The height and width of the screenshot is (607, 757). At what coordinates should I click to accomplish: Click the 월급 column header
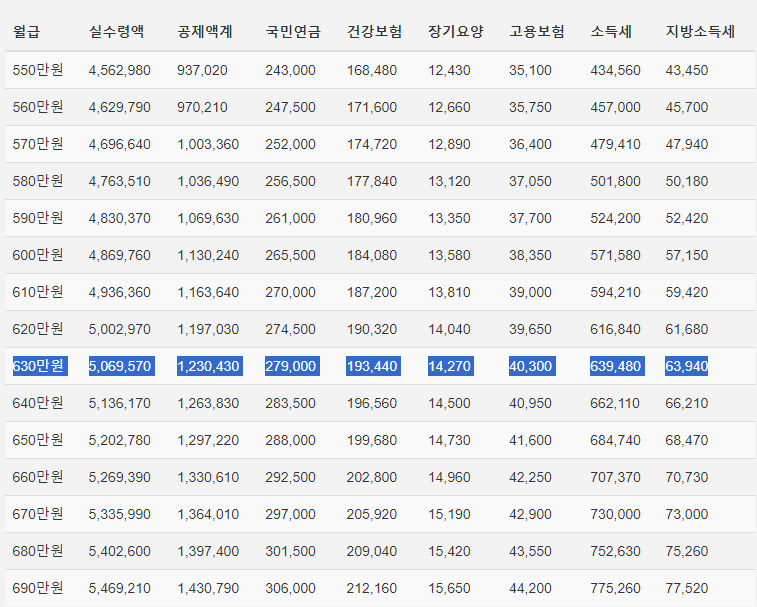[x=27, y=32]
